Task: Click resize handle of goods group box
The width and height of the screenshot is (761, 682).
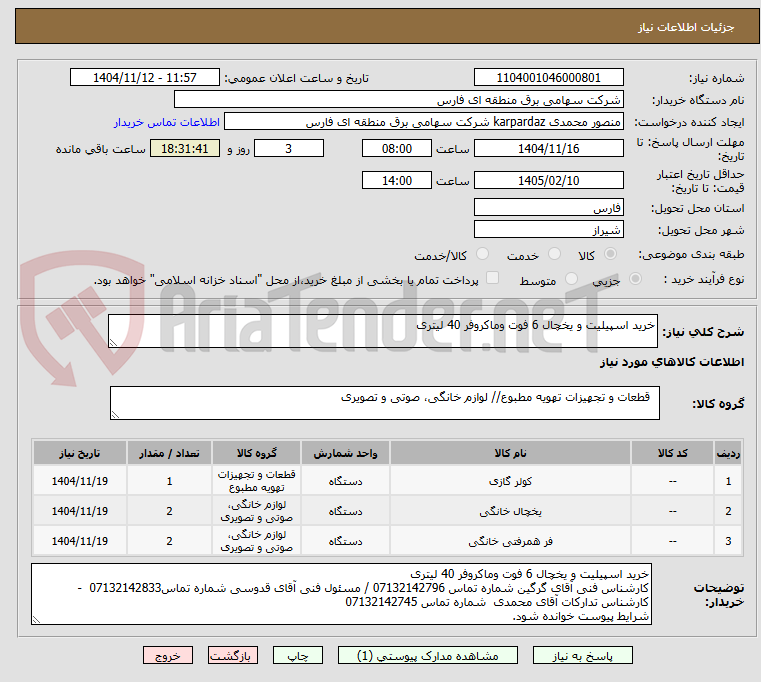Action: click(115, 415)
